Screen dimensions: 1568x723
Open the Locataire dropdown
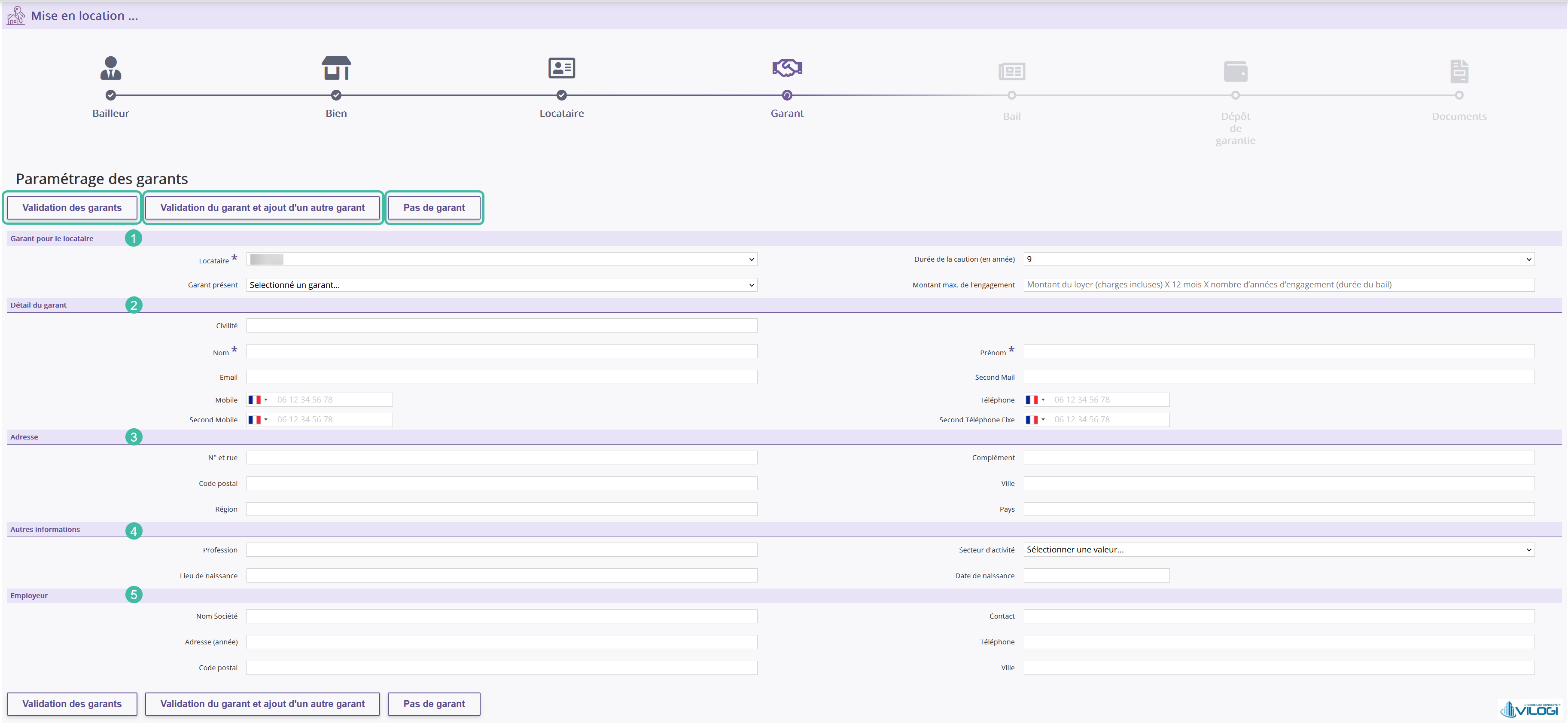click(502, 259)
